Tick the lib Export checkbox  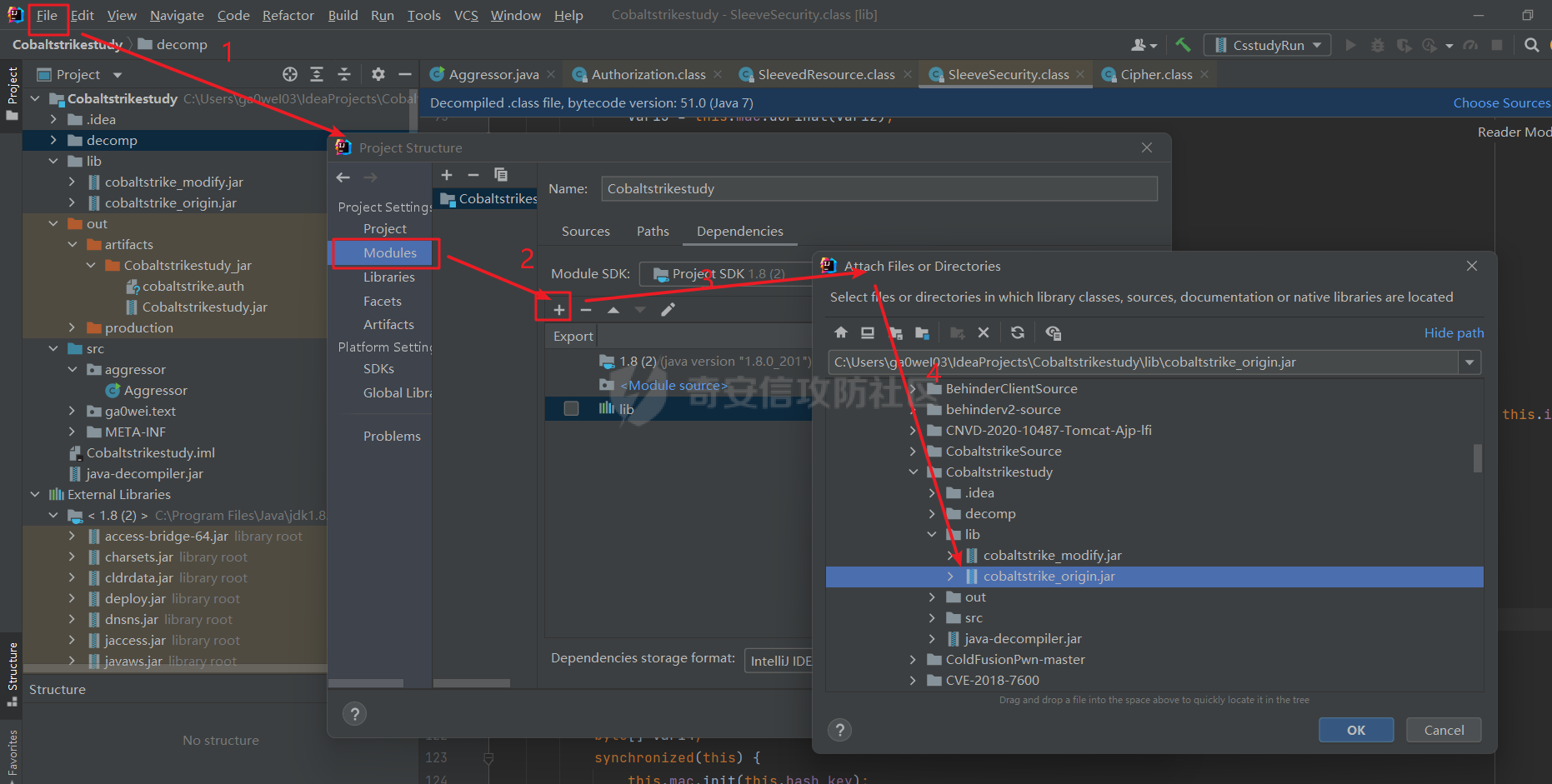pos(571,408)
